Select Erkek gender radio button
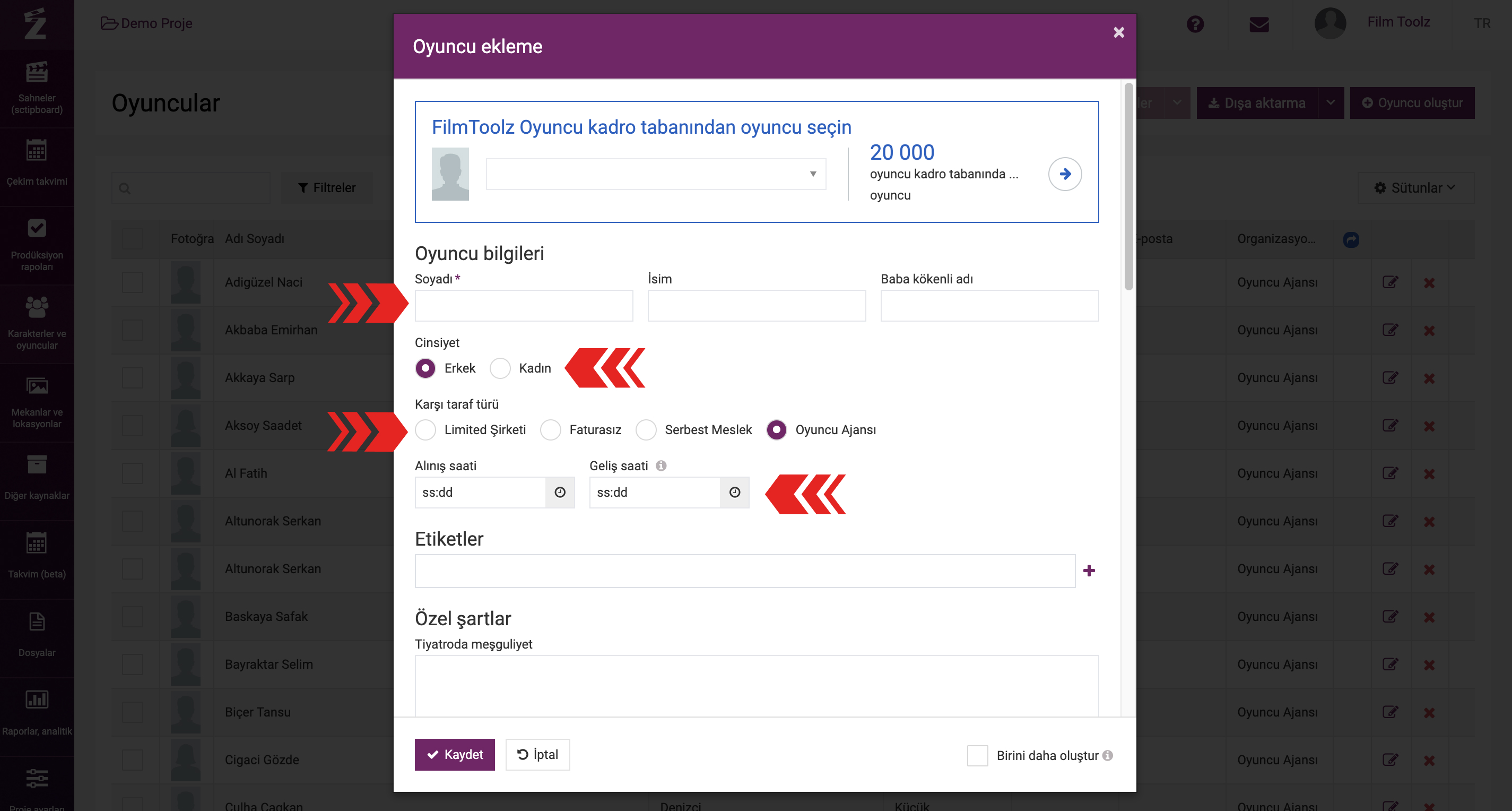The height and width of the screenshot is (811, 1512). (425, 368)
